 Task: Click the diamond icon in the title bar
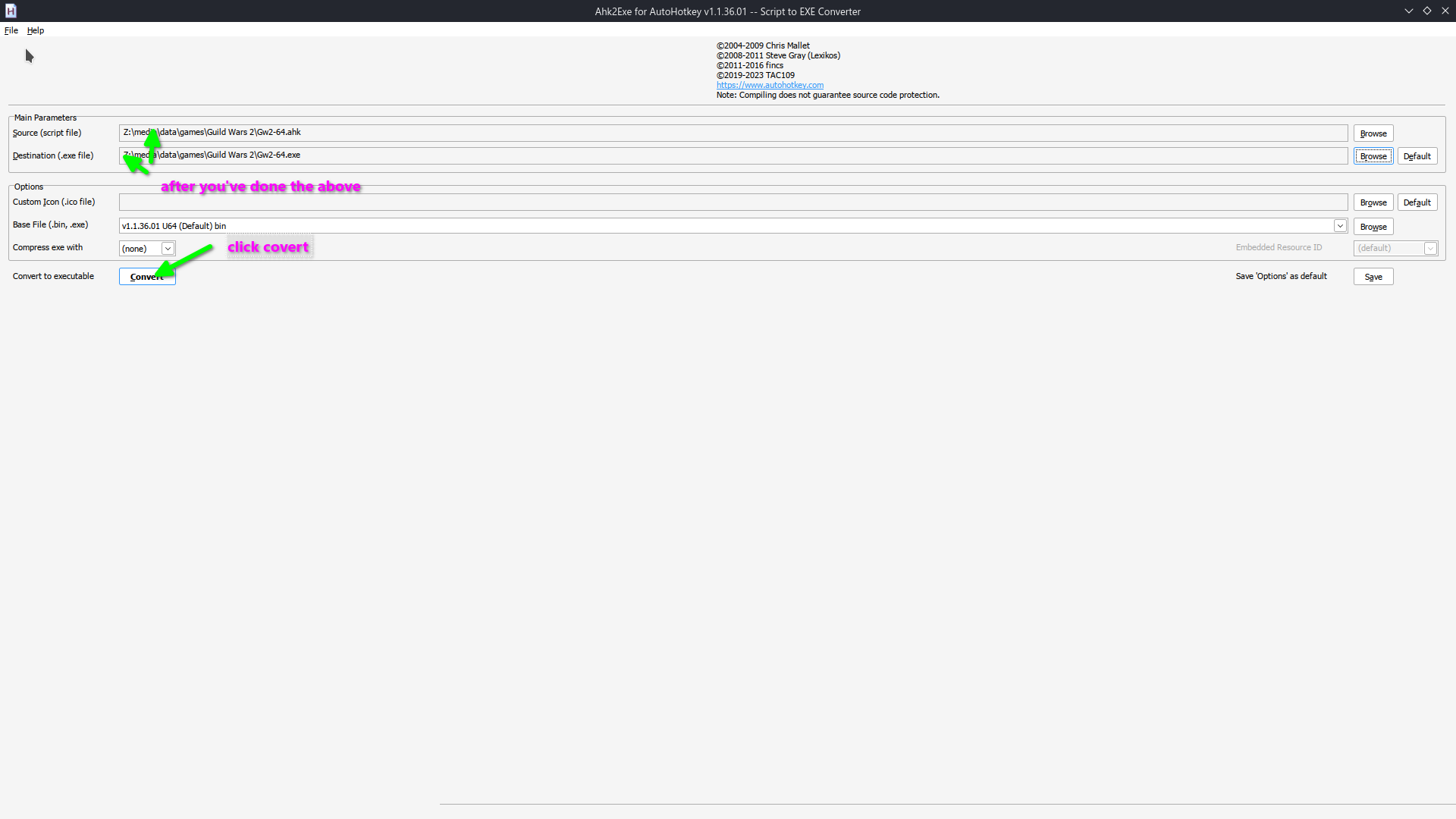point(1428,11)
